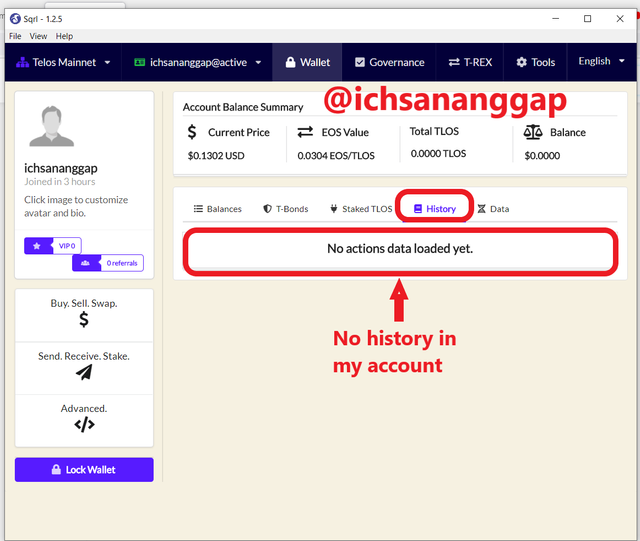Open the View menu
The width and height of the screenshot is (640, 541).
pyautogui.click(x=38, y=36)
